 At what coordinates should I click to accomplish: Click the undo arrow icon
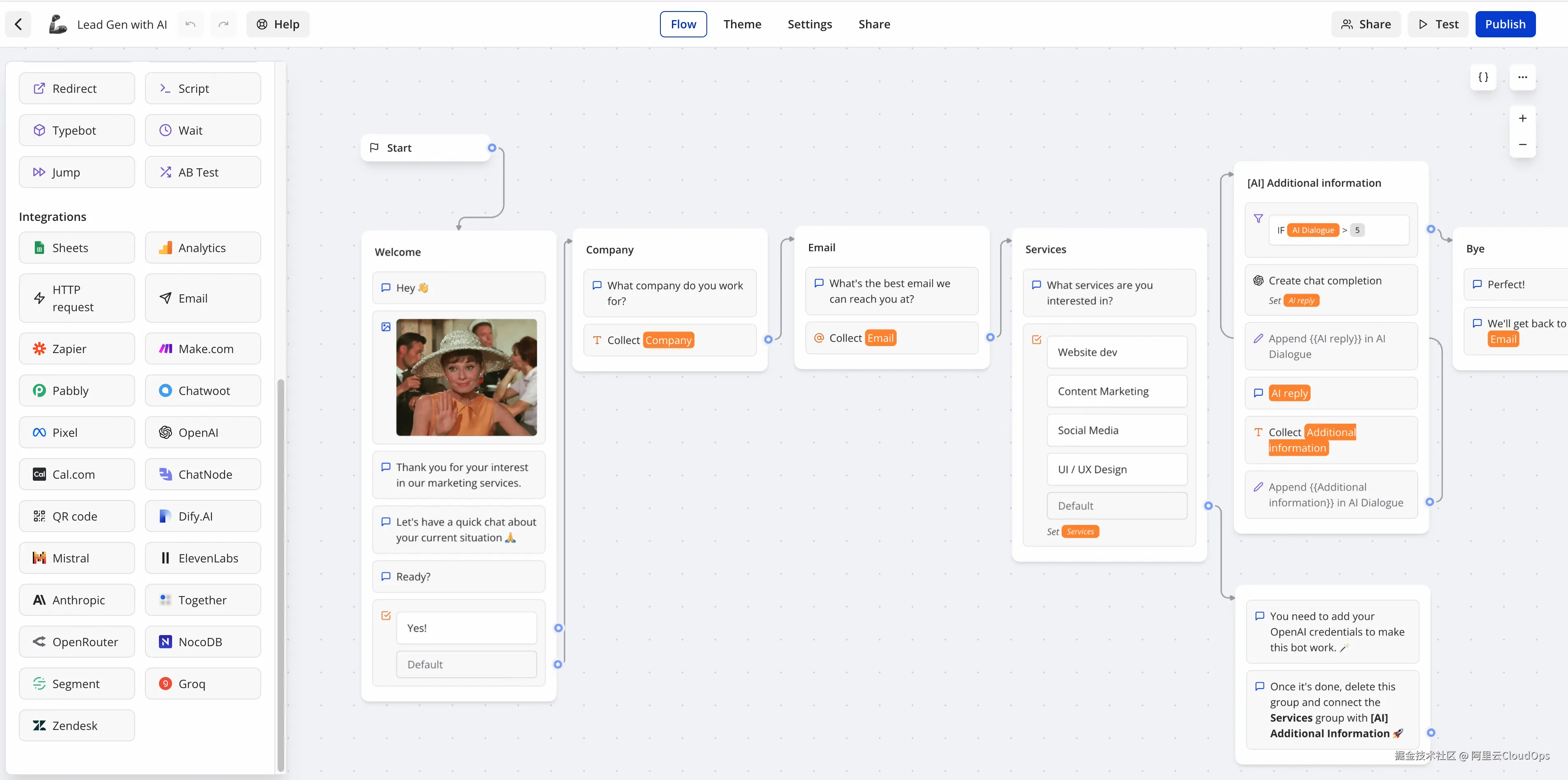(x=191, y=24)
